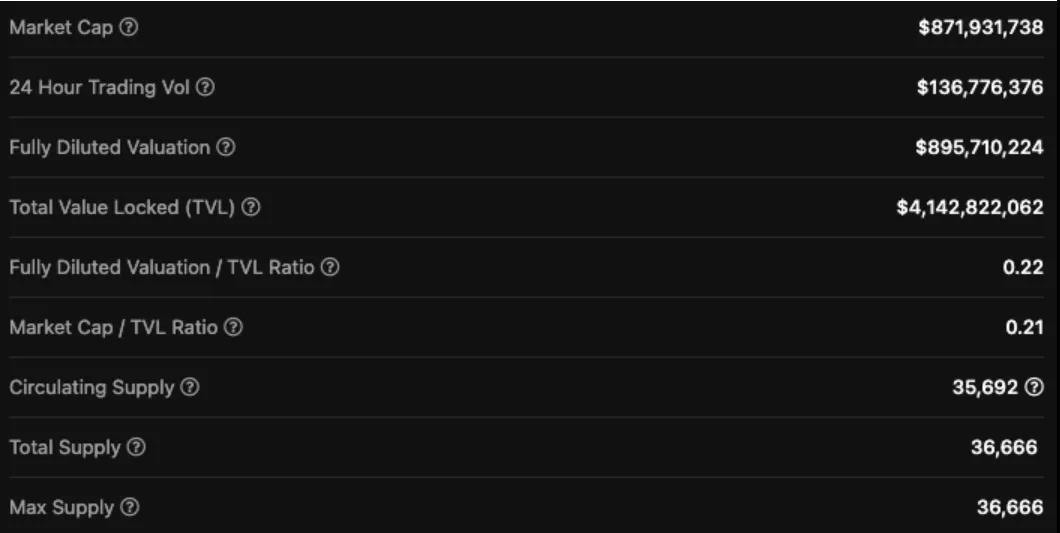1060x533 pixels.
Task: Click the Fully Diluted Valuation question icon
Action: coord(226,148)
